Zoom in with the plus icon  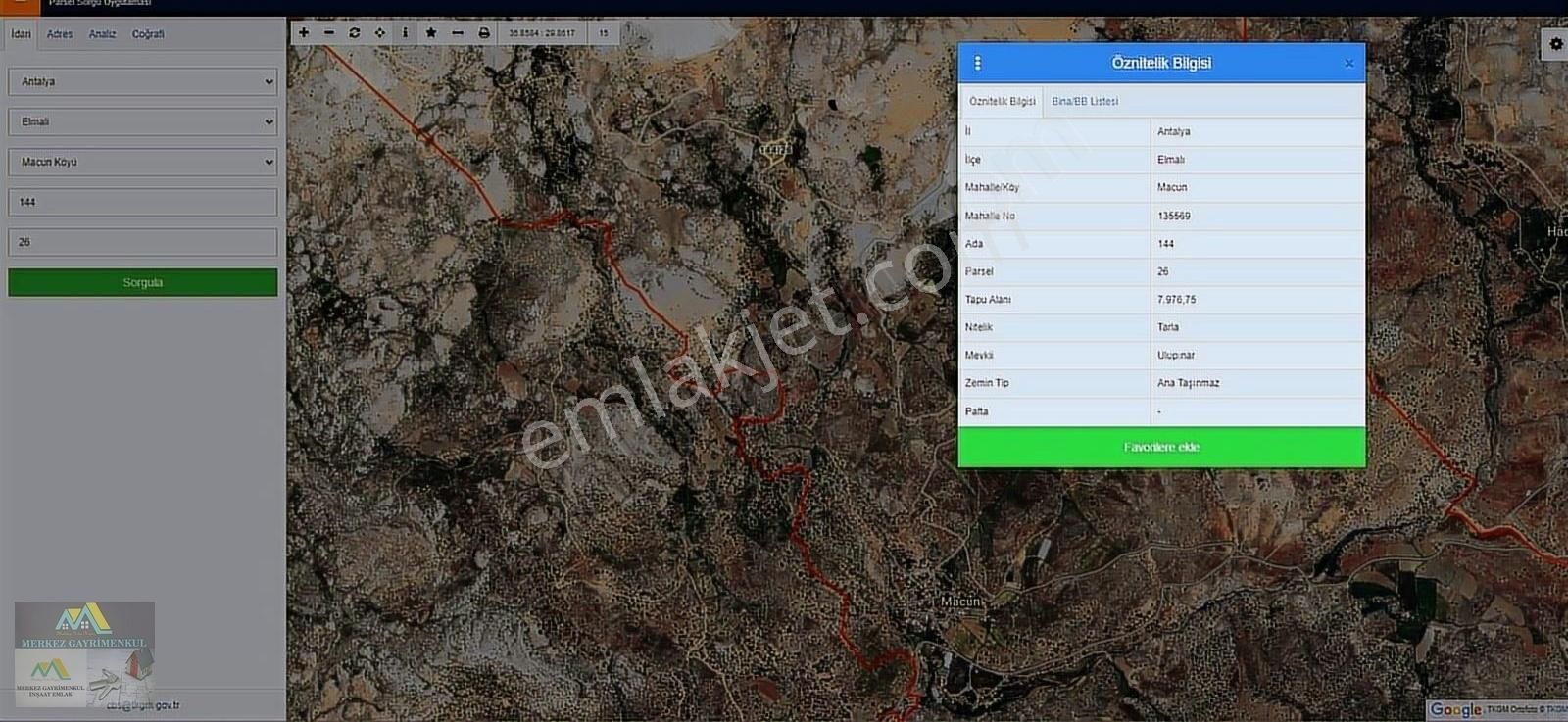point(304,32)
